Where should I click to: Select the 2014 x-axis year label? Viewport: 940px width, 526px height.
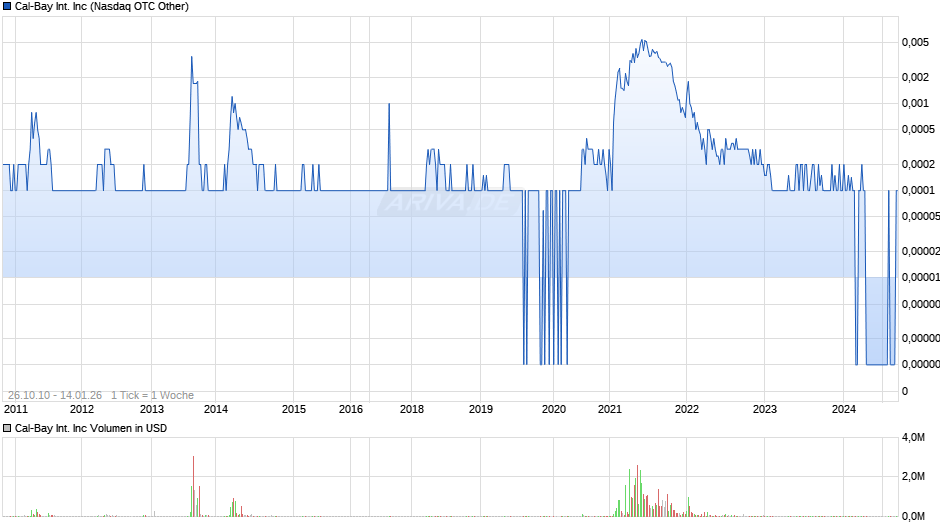216,409
